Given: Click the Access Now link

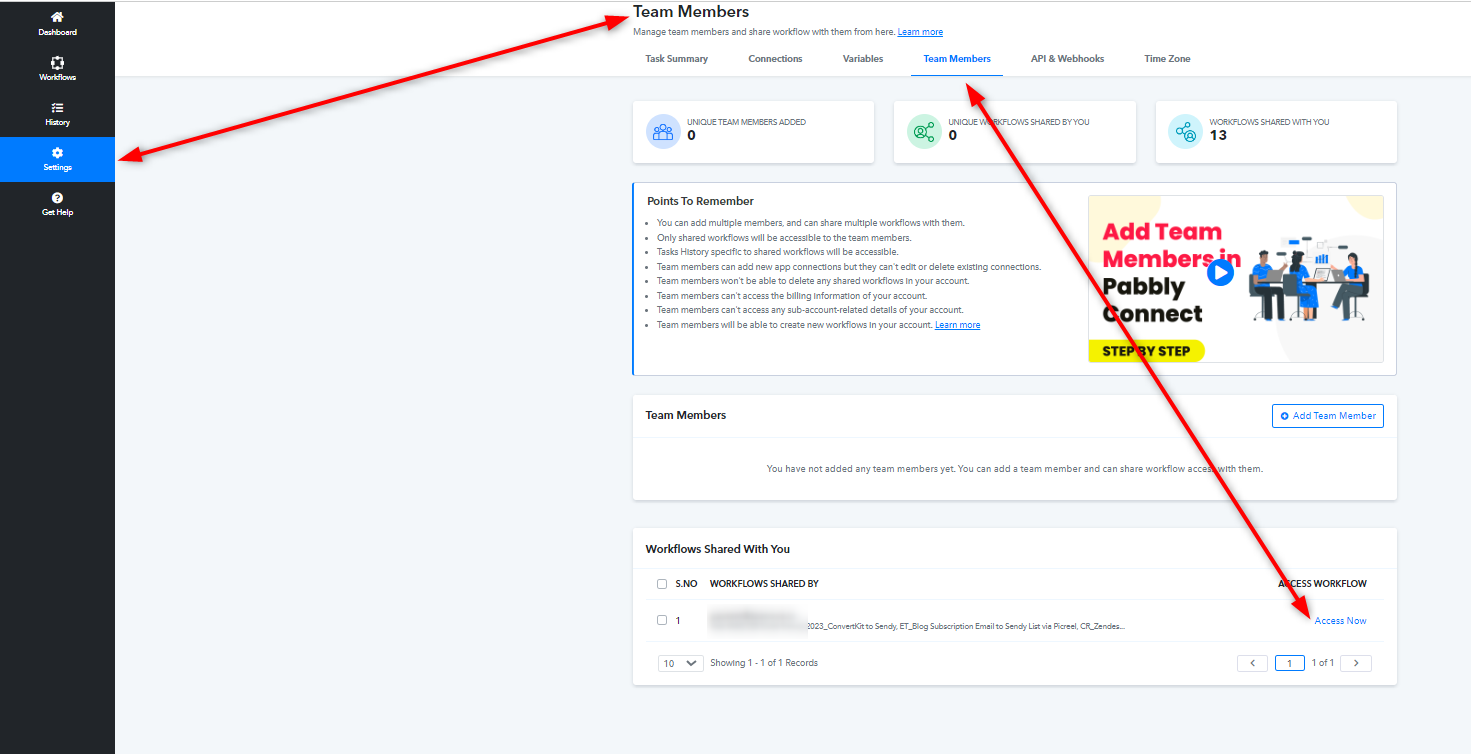Looking at the screenshot, I should (x=1340, y=621).
